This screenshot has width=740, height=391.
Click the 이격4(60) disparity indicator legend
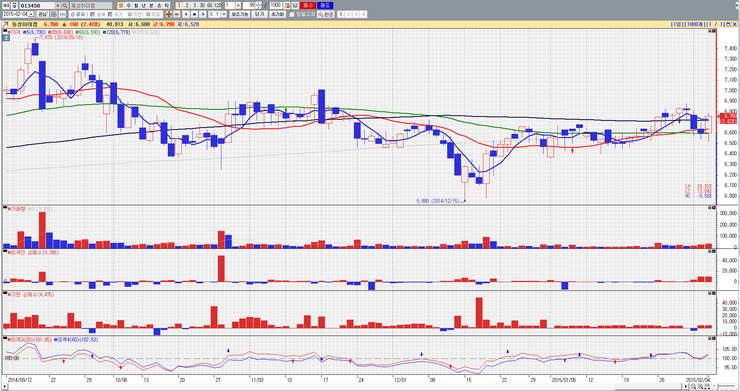(x=76, y=339)
